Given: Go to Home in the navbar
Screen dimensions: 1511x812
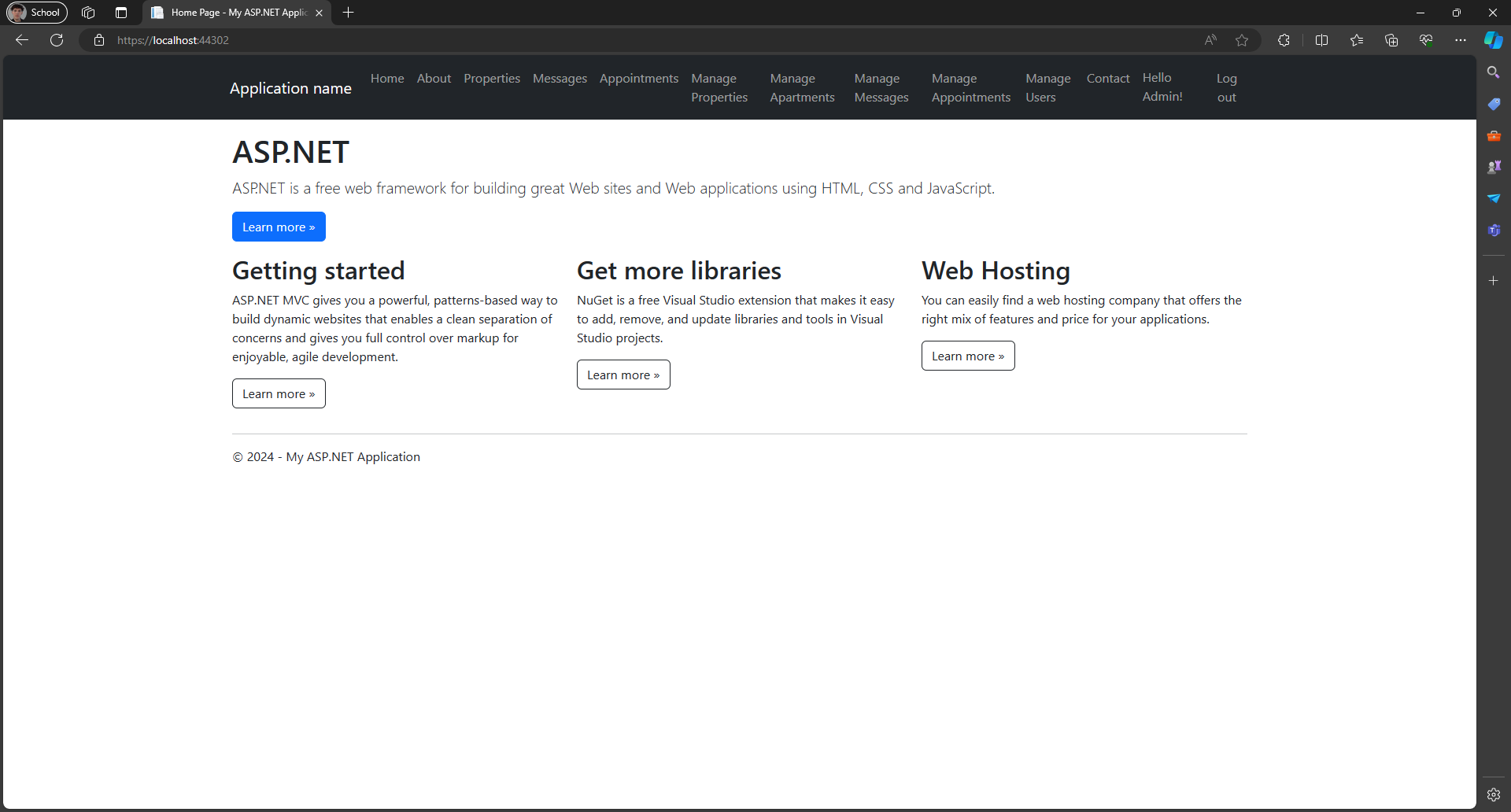Looking at the screenshot, I should (387, 79).
